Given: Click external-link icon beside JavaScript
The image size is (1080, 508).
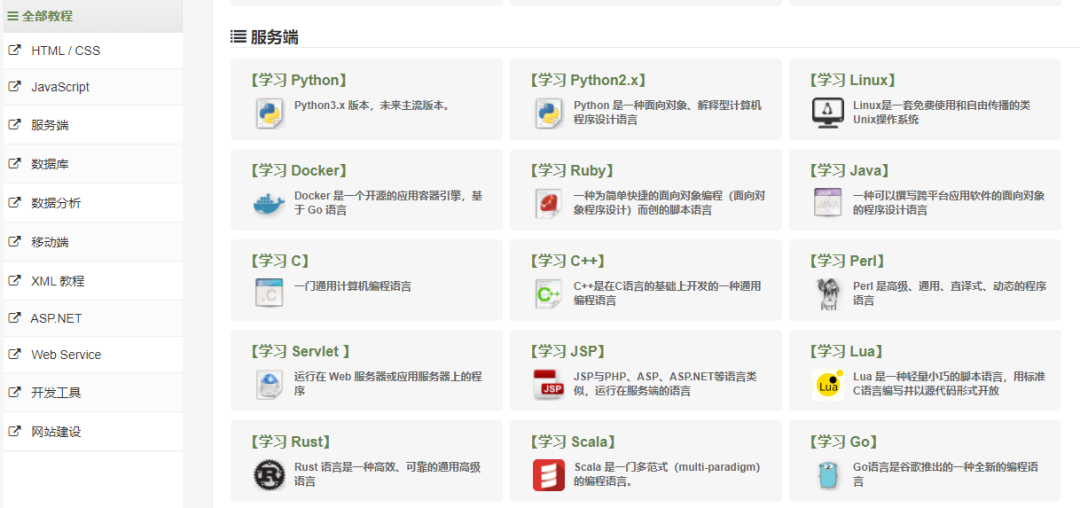Looking at the screenshot, I should [x=14, y=87].
